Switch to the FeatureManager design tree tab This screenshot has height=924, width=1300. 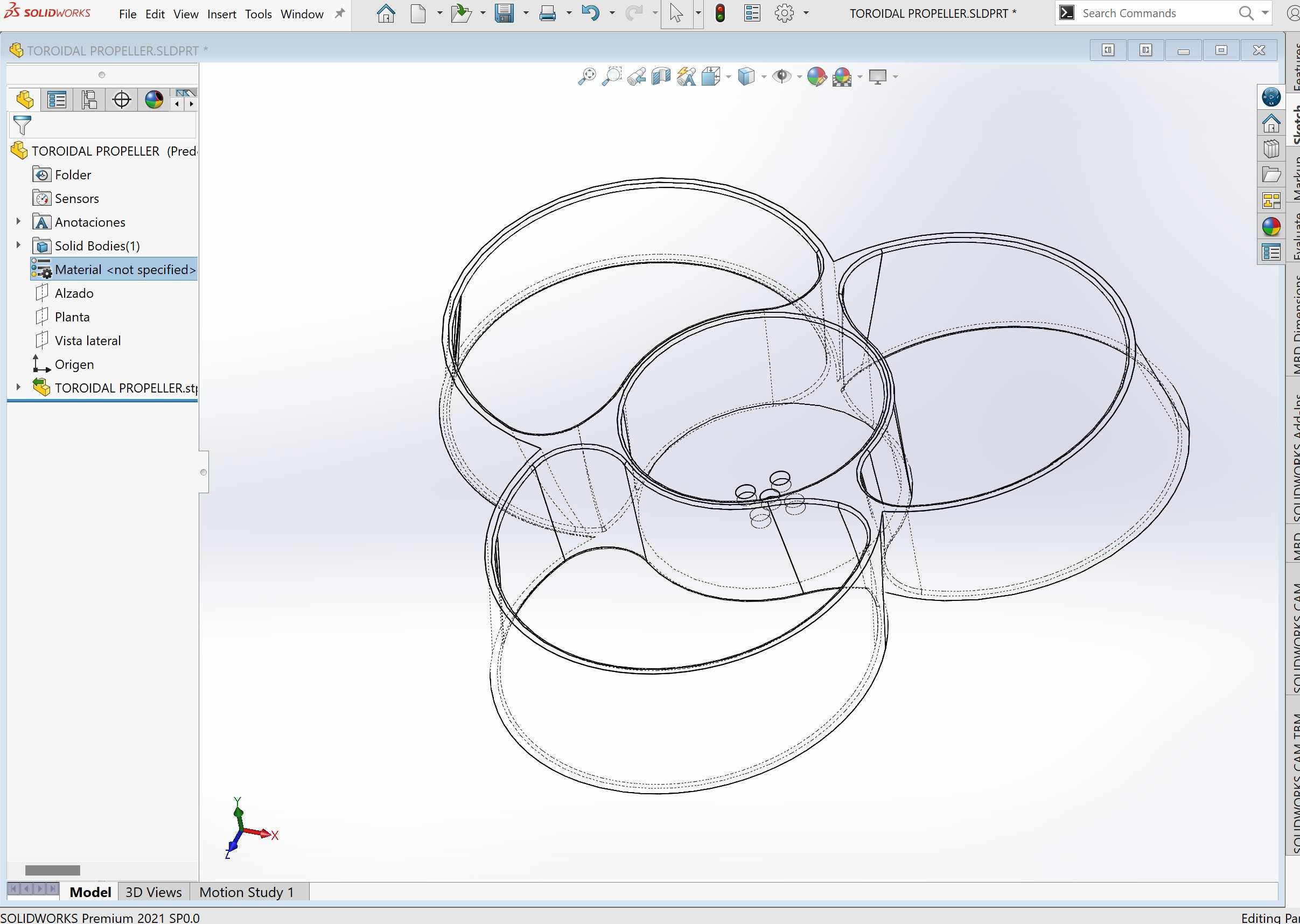click(x=24, y=100)
